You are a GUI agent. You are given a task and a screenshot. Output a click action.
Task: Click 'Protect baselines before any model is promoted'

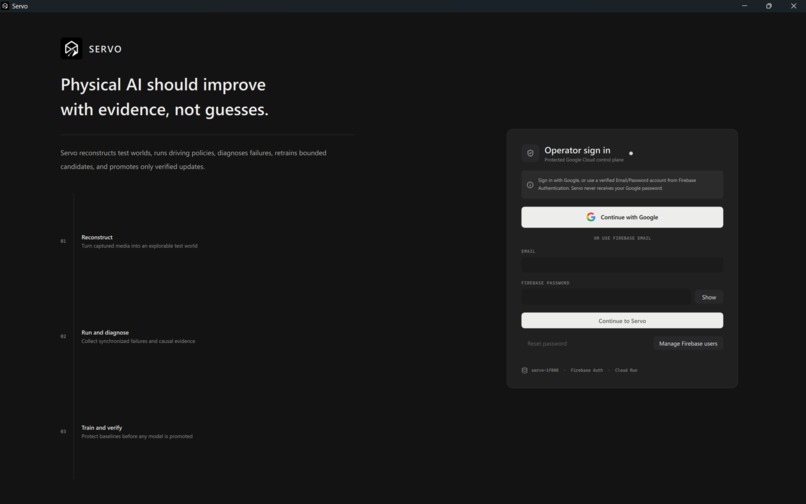click(x=137, y=436)
